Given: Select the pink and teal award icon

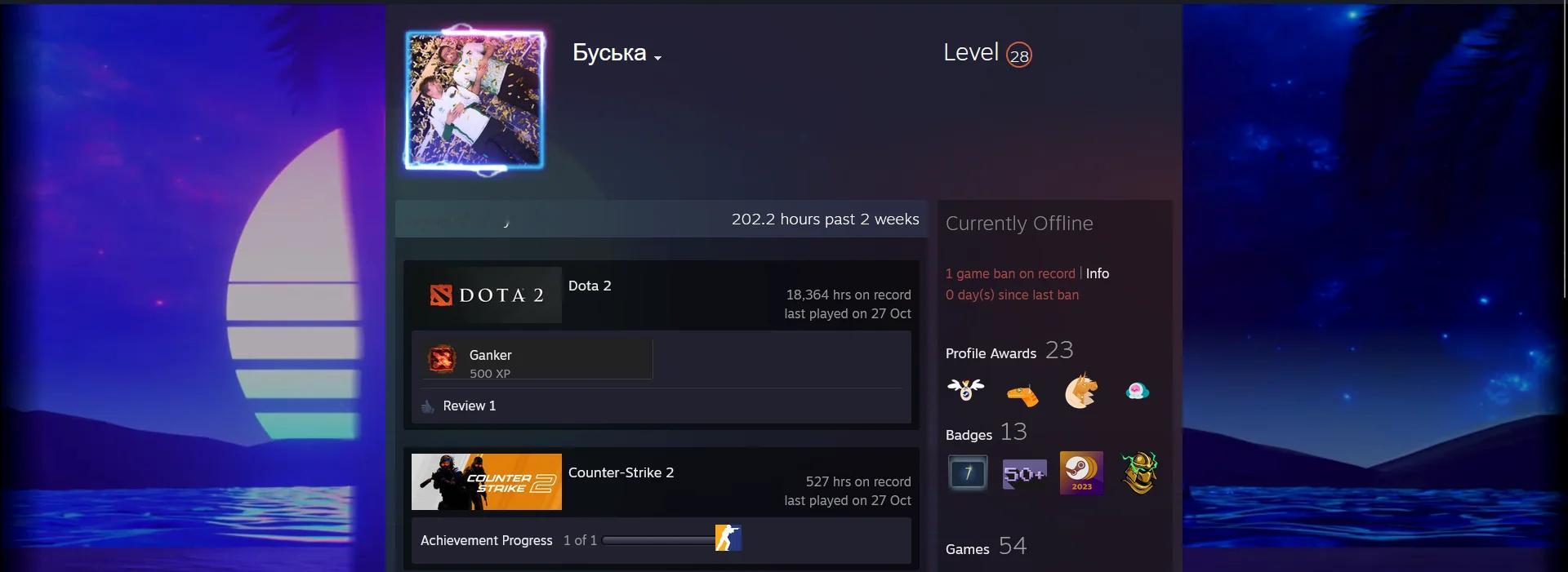Looking at the screenshot, I should point(1137,391).
